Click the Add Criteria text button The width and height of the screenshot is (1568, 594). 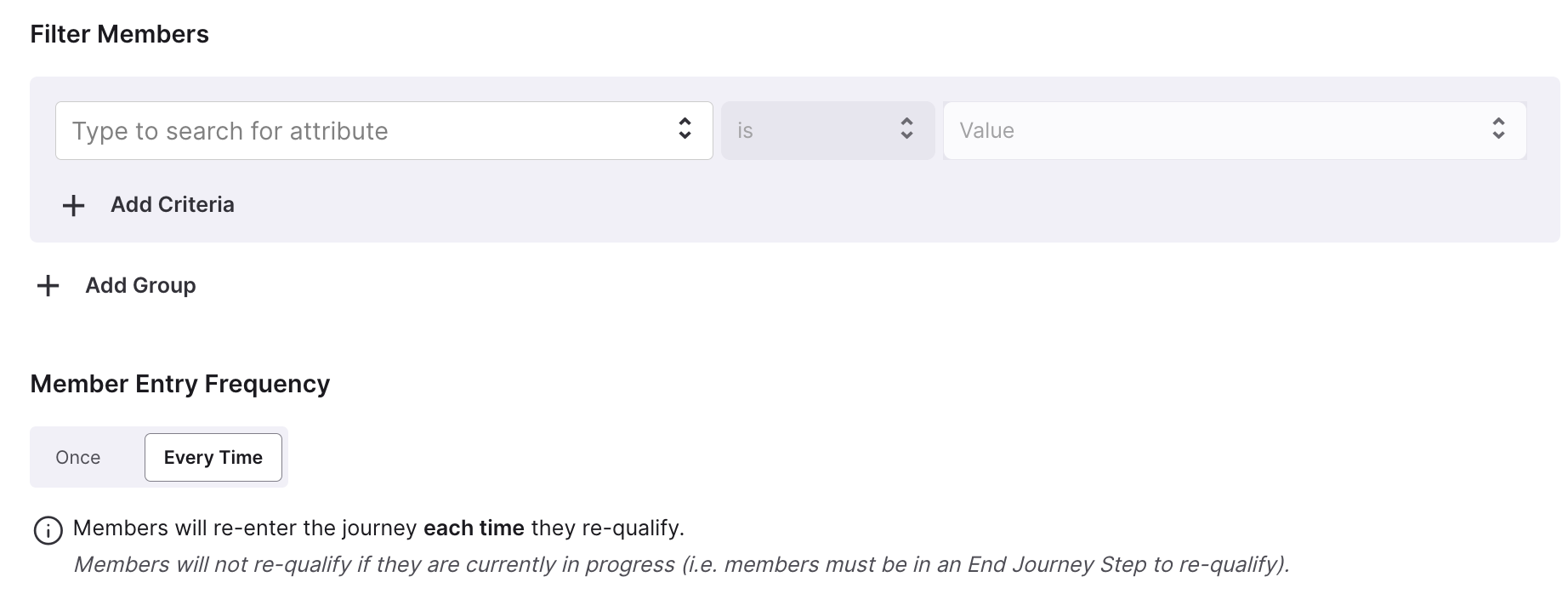[x=173, y=205]
